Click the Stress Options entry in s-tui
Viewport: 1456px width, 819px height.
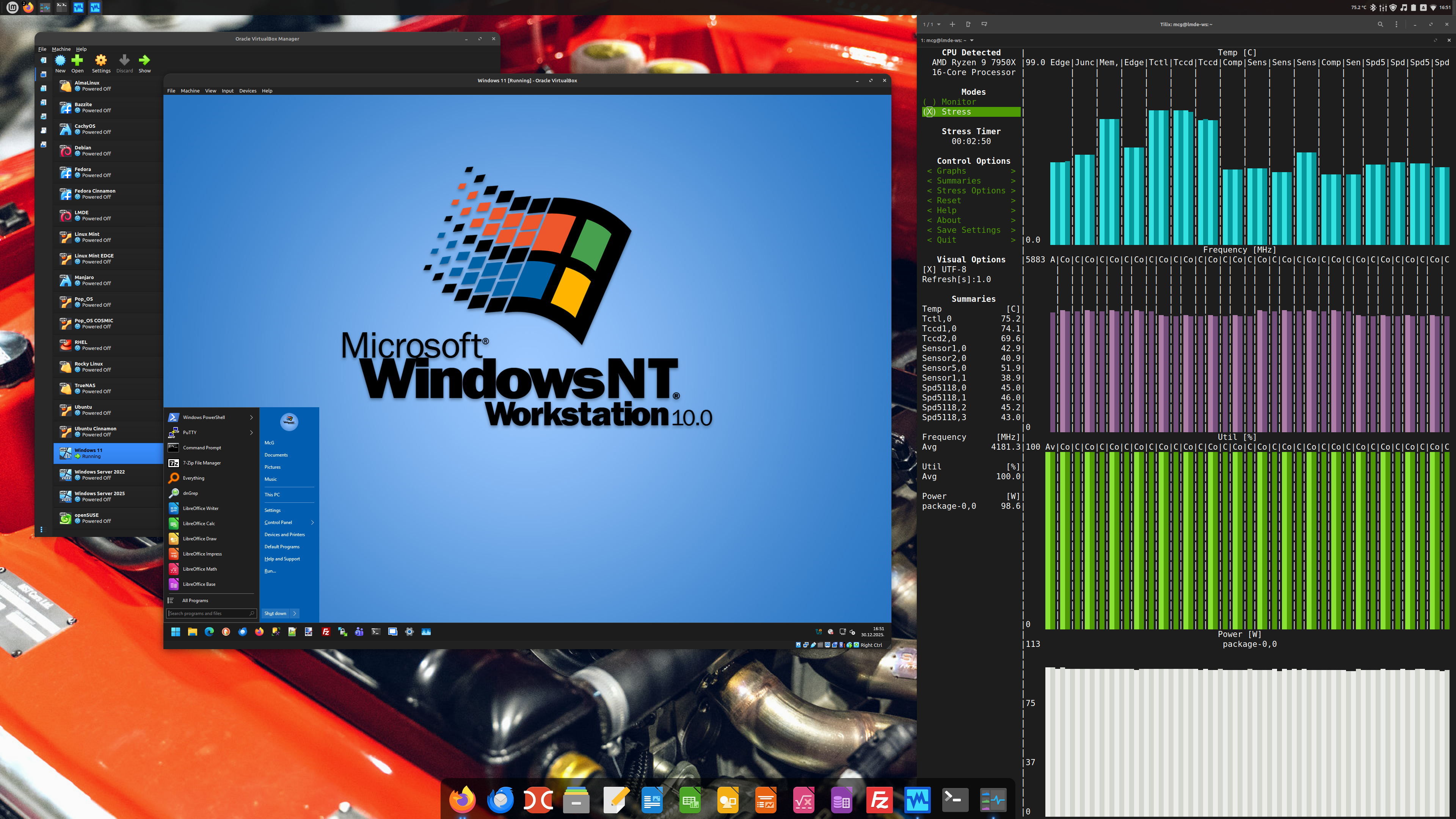coord(971,190)
